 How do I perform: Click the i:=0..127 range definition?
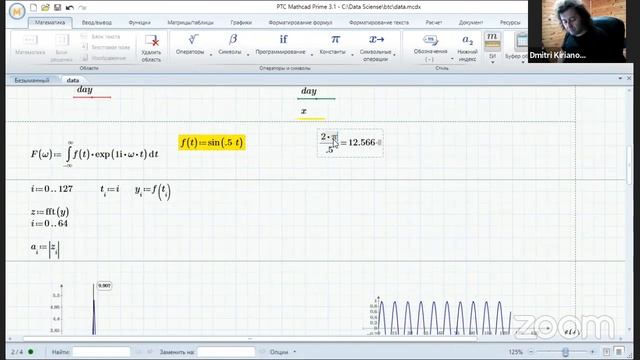52,189
